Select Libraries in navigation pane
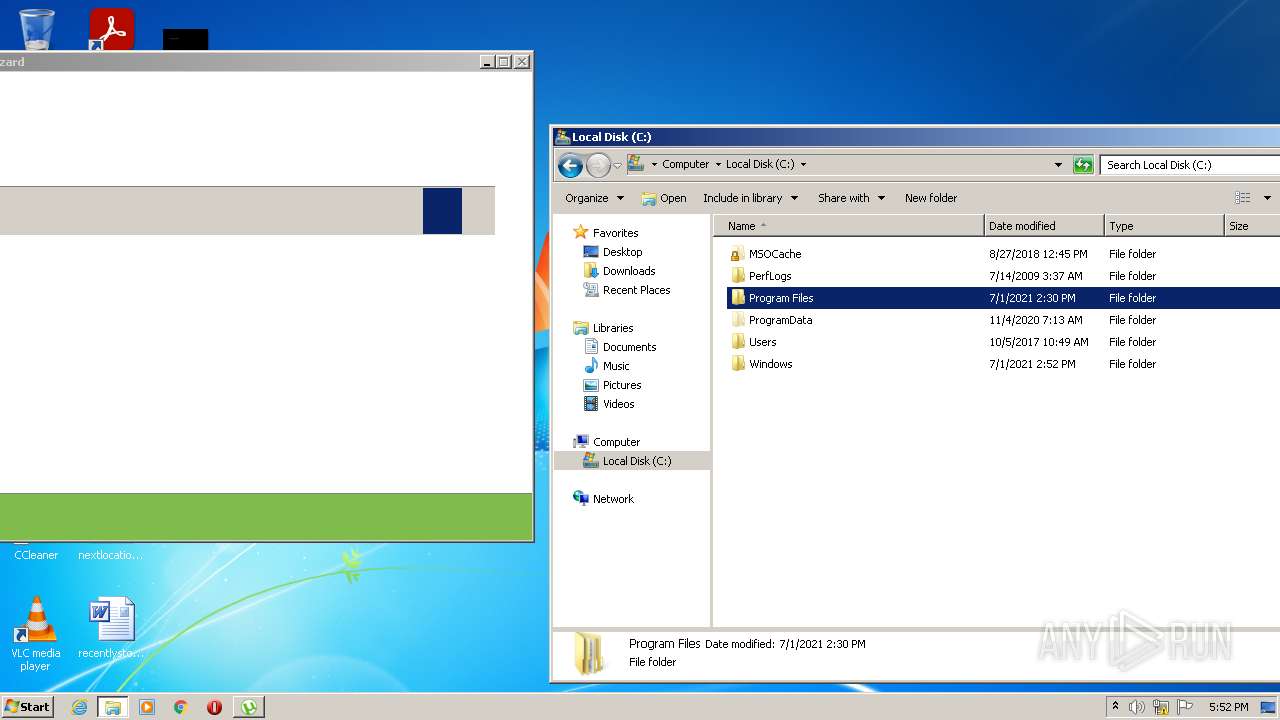1280x720 pixels. 612,328
